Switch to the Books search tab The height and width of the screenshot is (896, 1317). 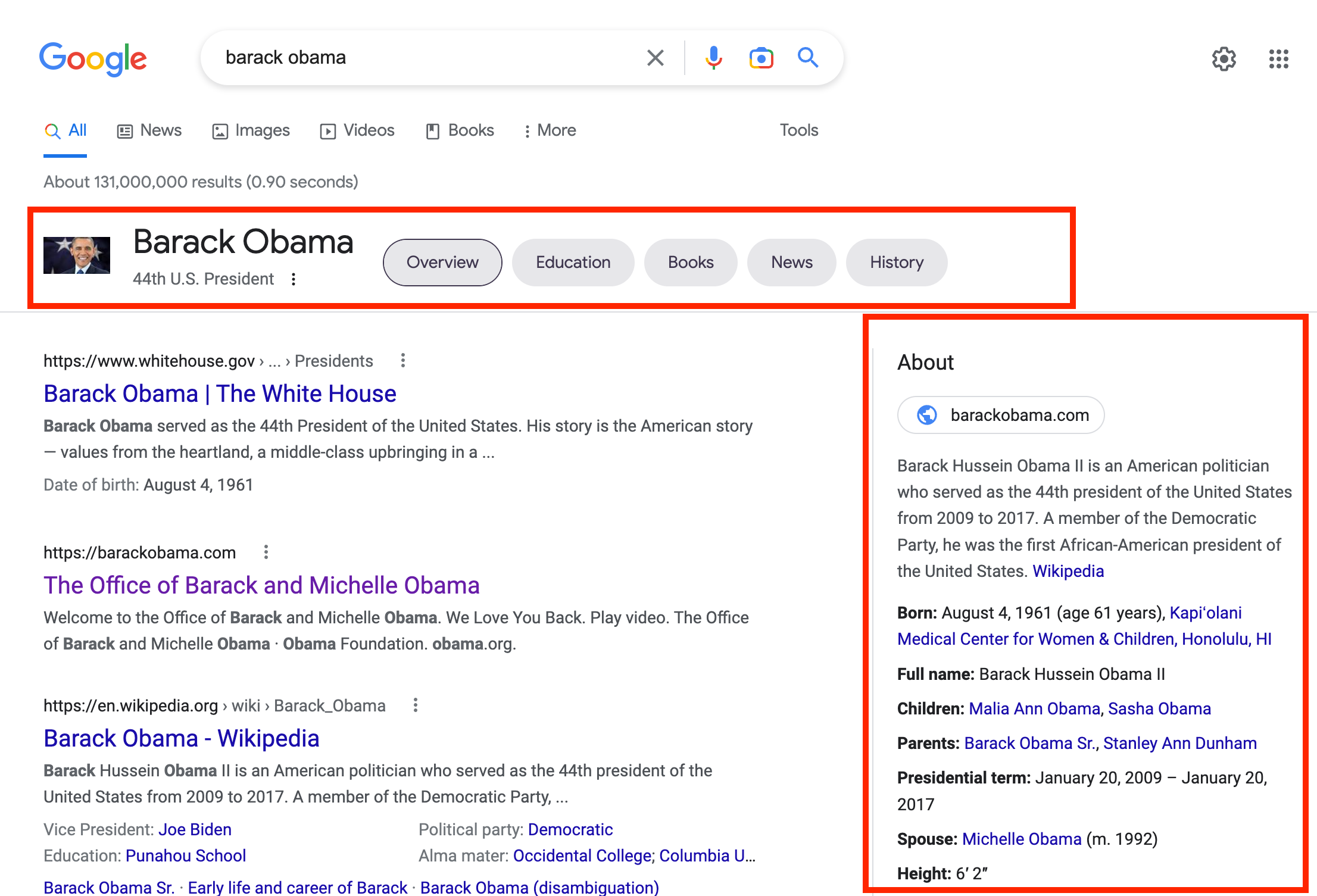click(x=460, y=130)
